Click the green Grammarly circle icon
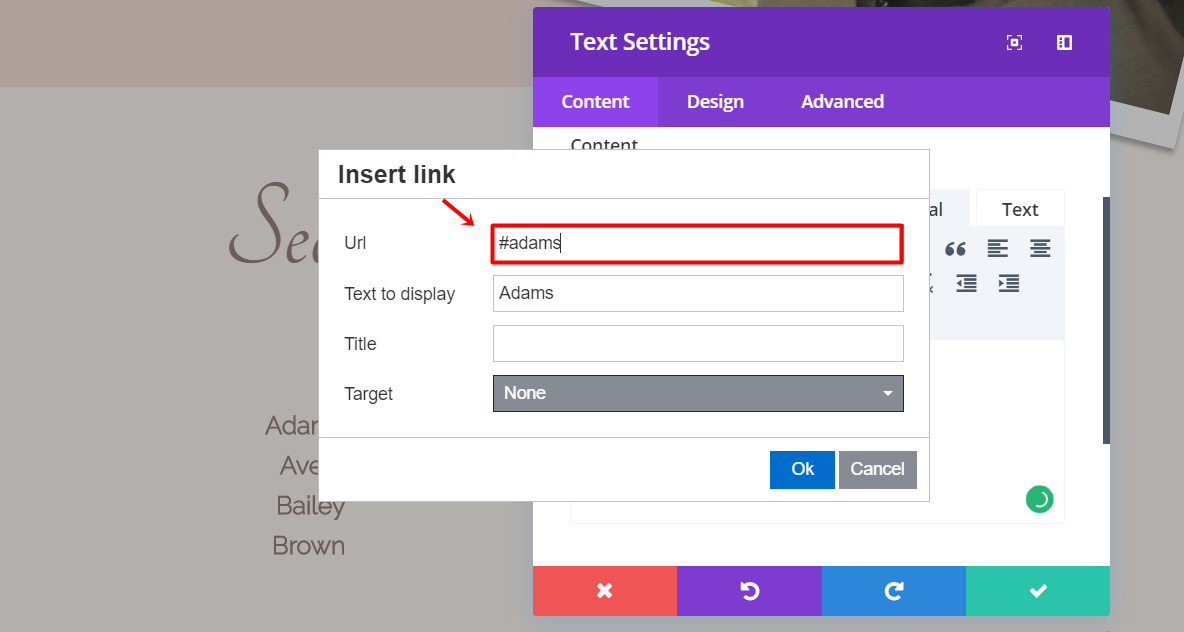The width and height of the screenshot is (1184, 632). [x=1039, y=499]
